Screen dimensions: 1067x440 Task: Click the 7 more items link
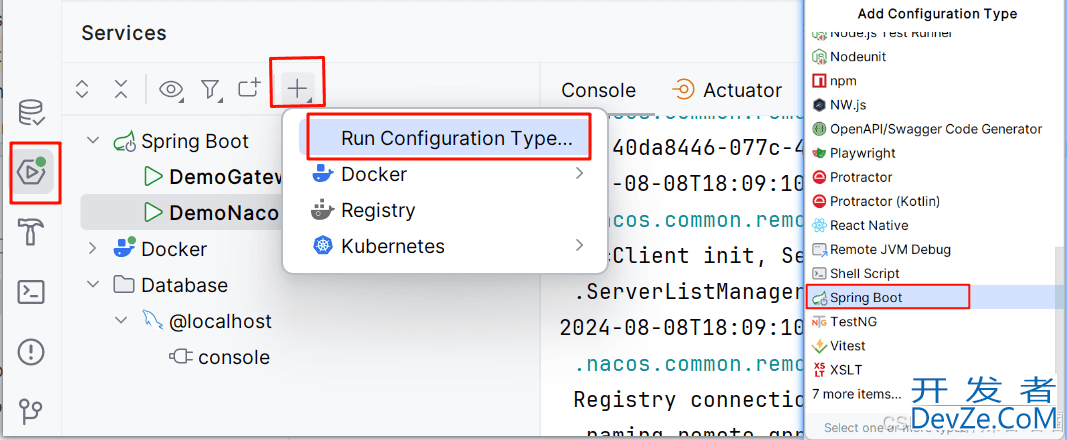[x=857, y=394]
